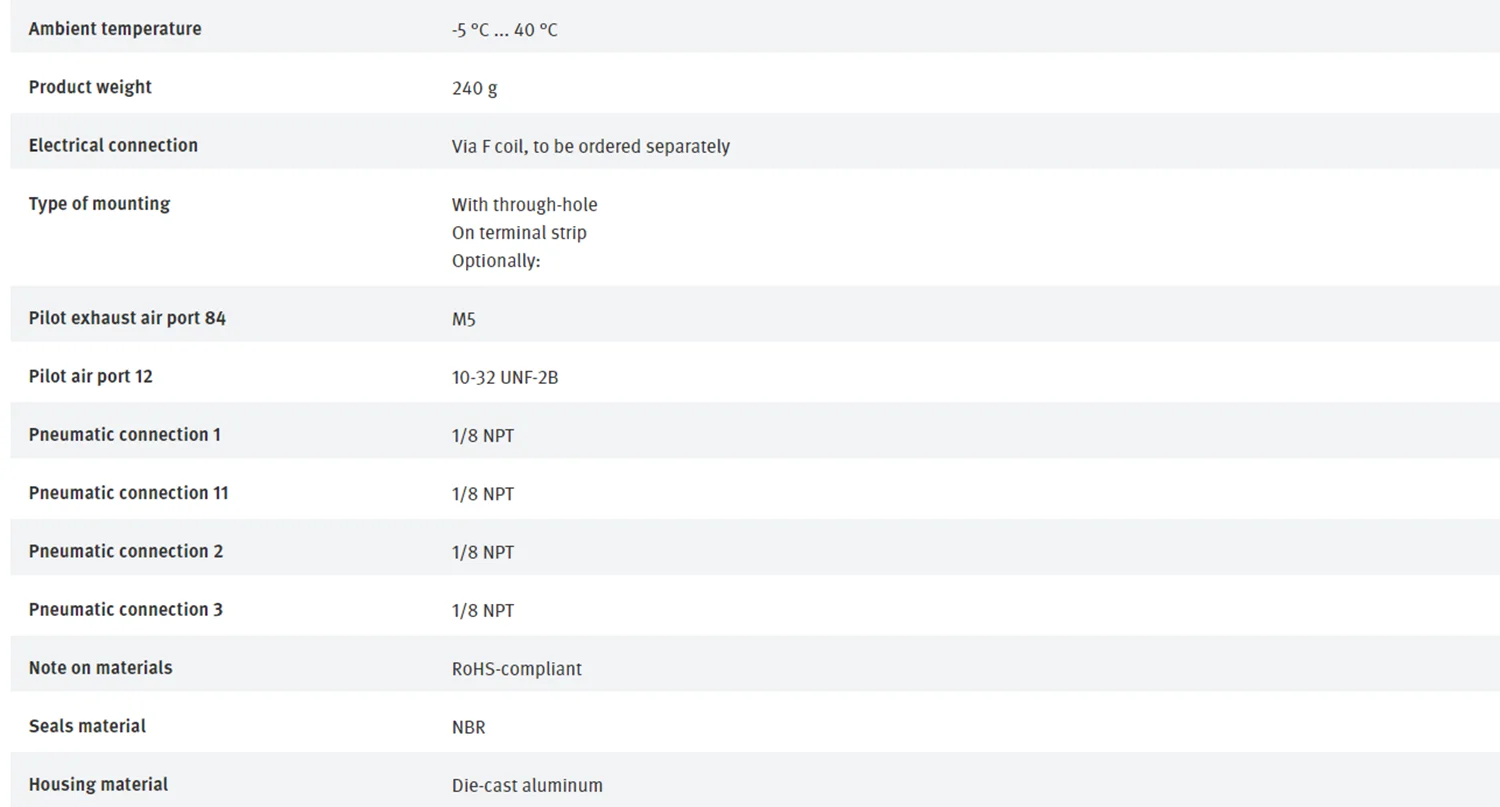Click the Pneumatic connection 1 label
Viewport: 1500px width, 807px height.
tap(125, 435)
